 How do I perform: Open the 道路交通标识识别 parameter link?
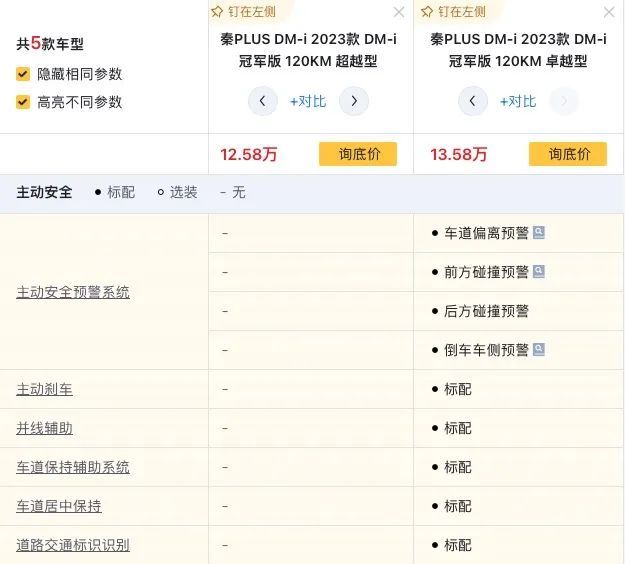73,545
